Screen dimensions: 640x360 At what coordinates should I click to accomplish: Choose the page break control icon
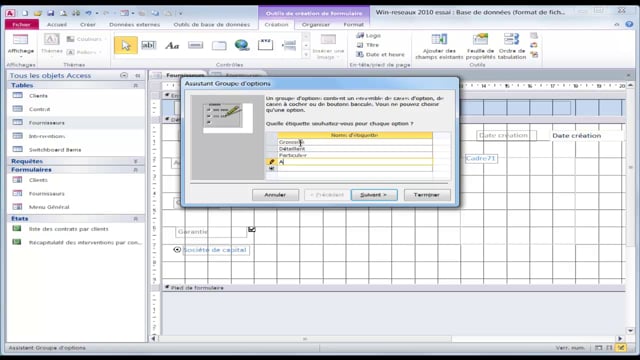(x=289, y=45)
